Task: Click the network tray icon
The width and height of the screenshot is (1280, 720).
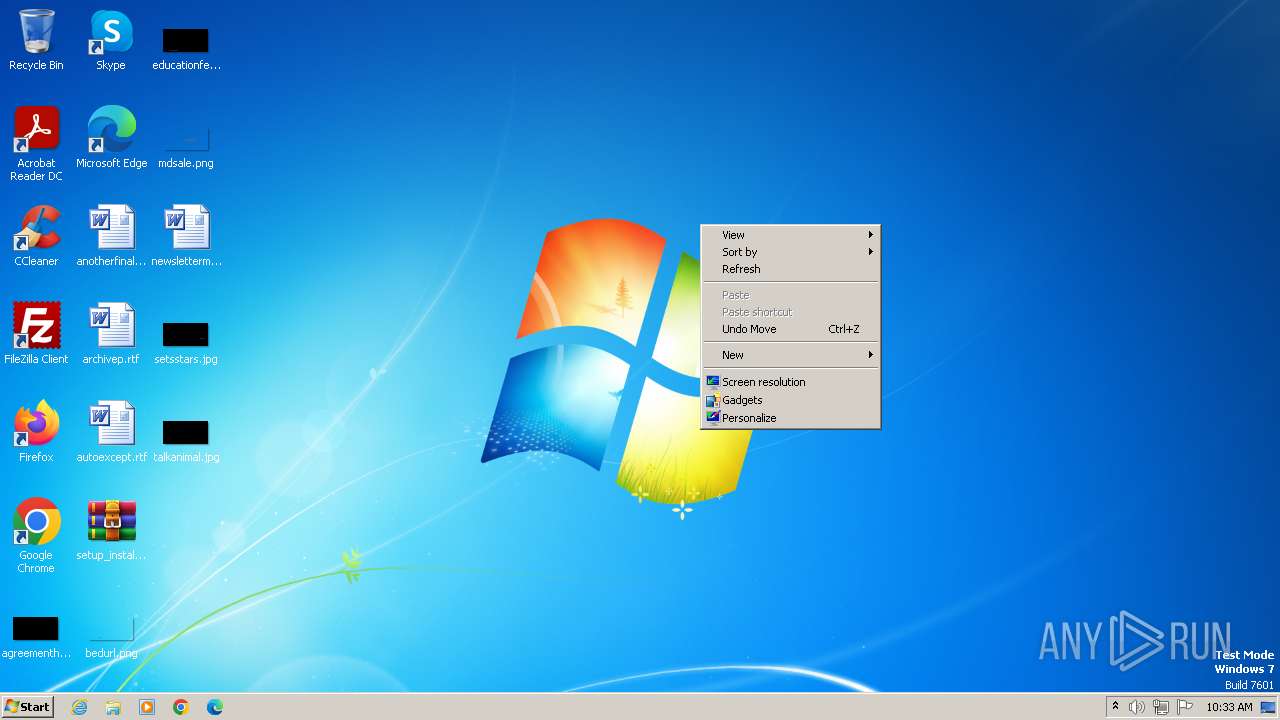Action: pyautogui.click(x=1161, y=707)
